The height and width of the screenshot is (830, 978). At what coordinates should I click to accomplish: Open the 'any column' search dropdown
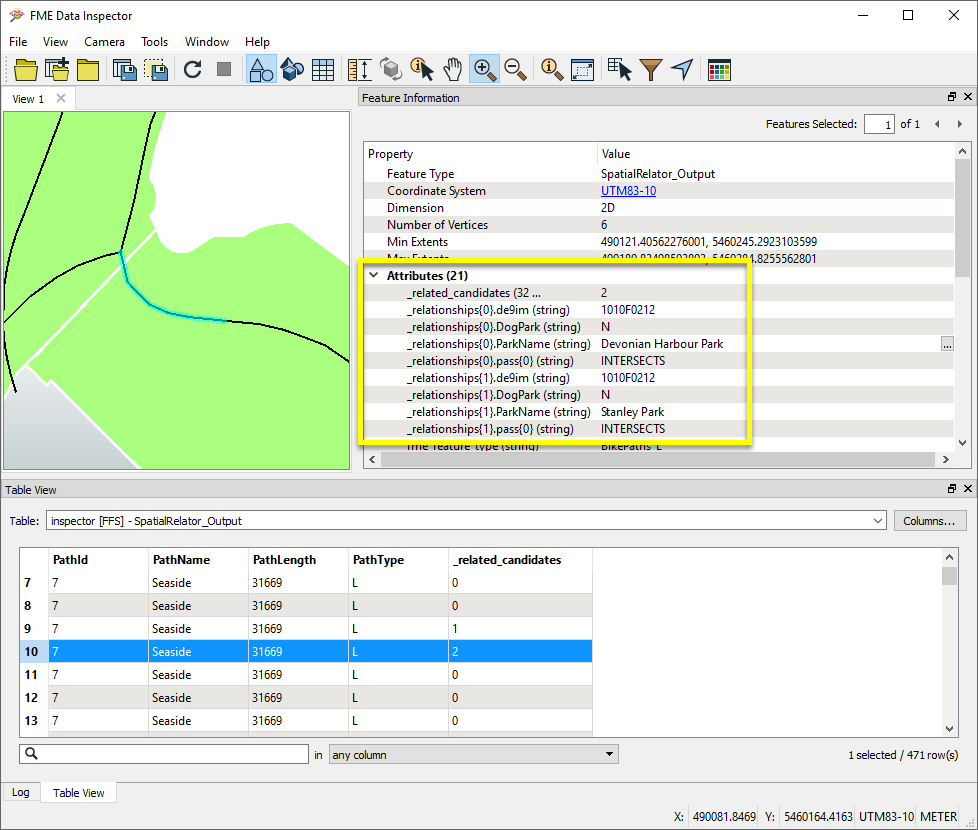(x=473, y=755)
